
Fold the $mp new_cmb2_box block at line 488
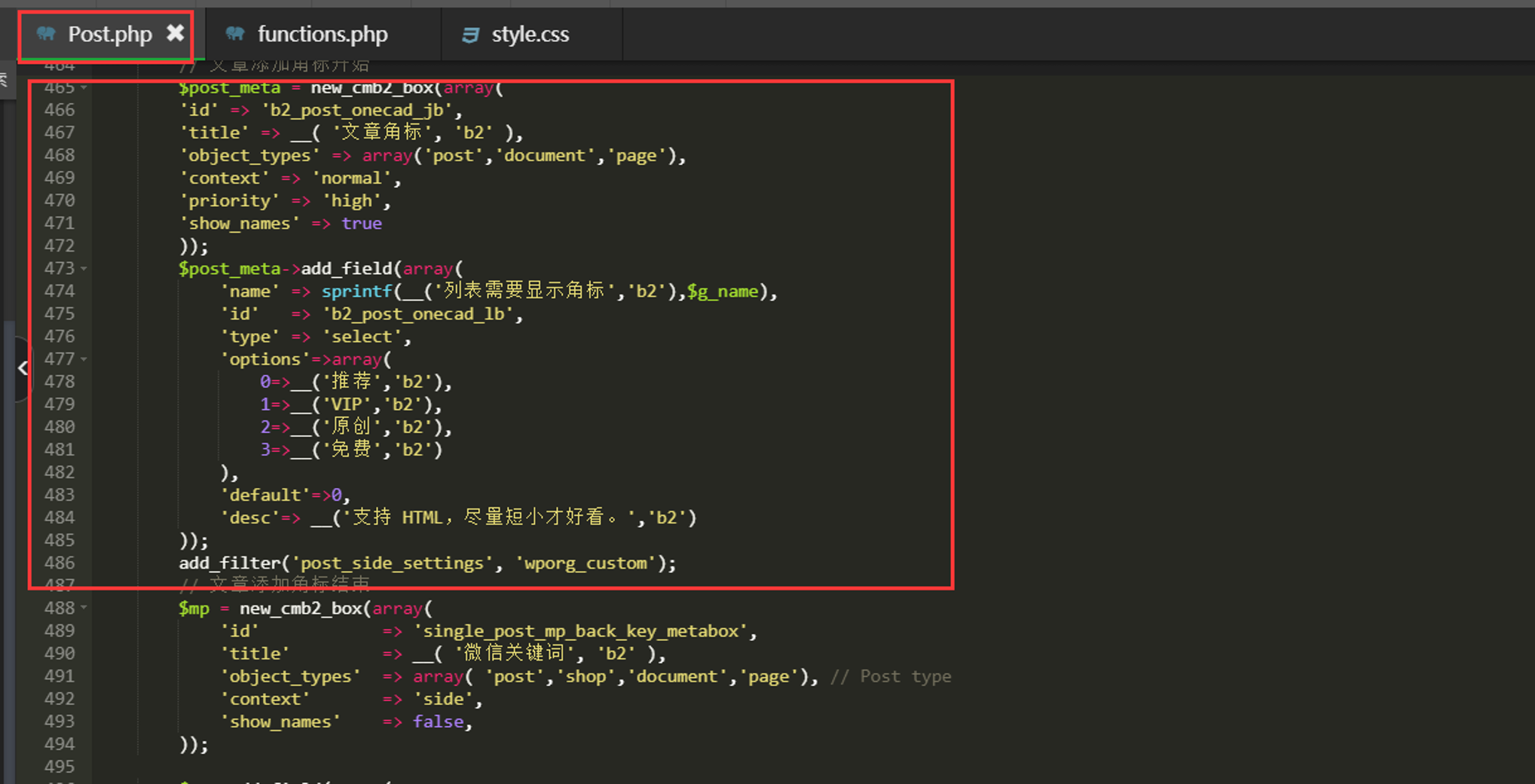pyautogui.click(x=84, y=608)
